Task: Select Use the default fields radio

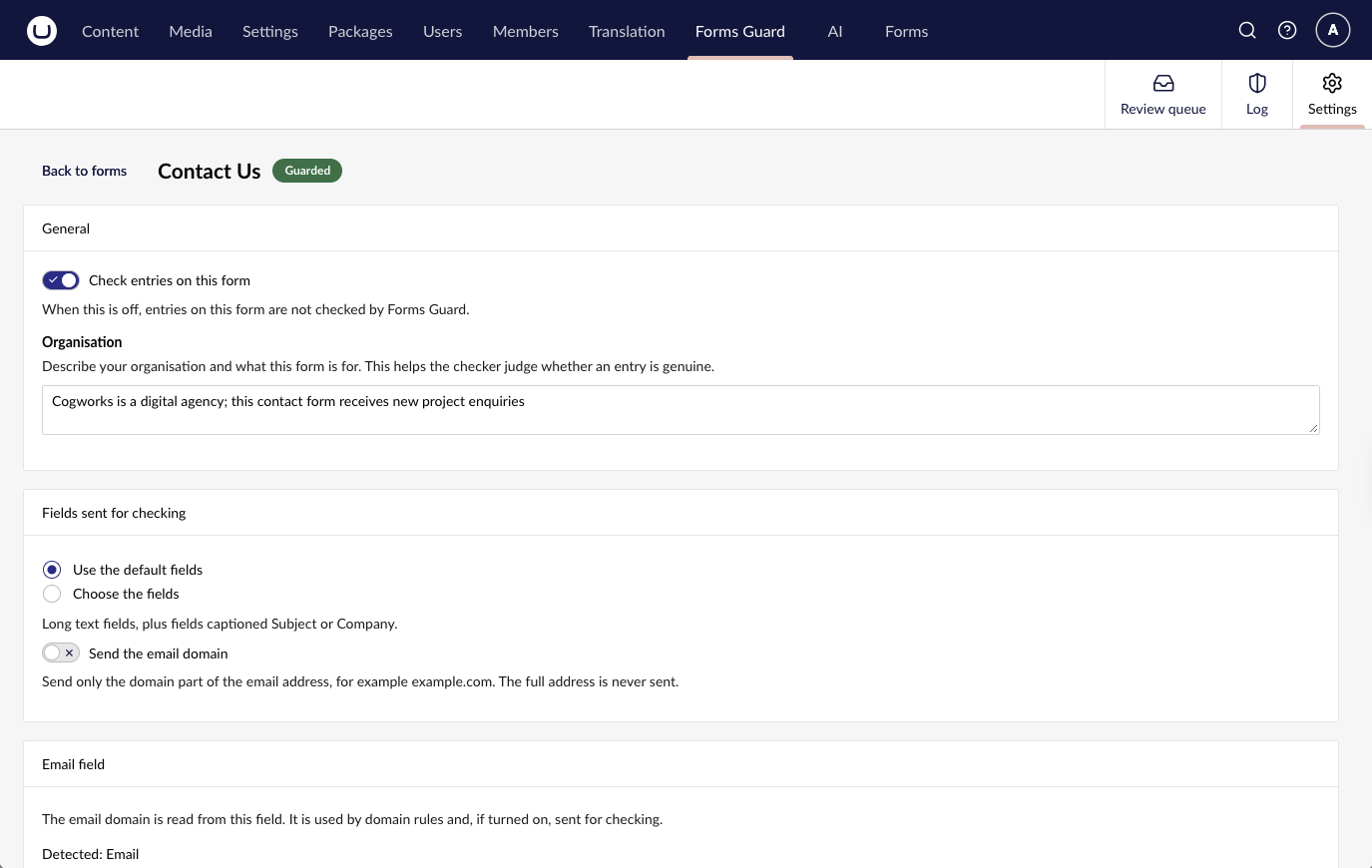Action: coord(52,570)
